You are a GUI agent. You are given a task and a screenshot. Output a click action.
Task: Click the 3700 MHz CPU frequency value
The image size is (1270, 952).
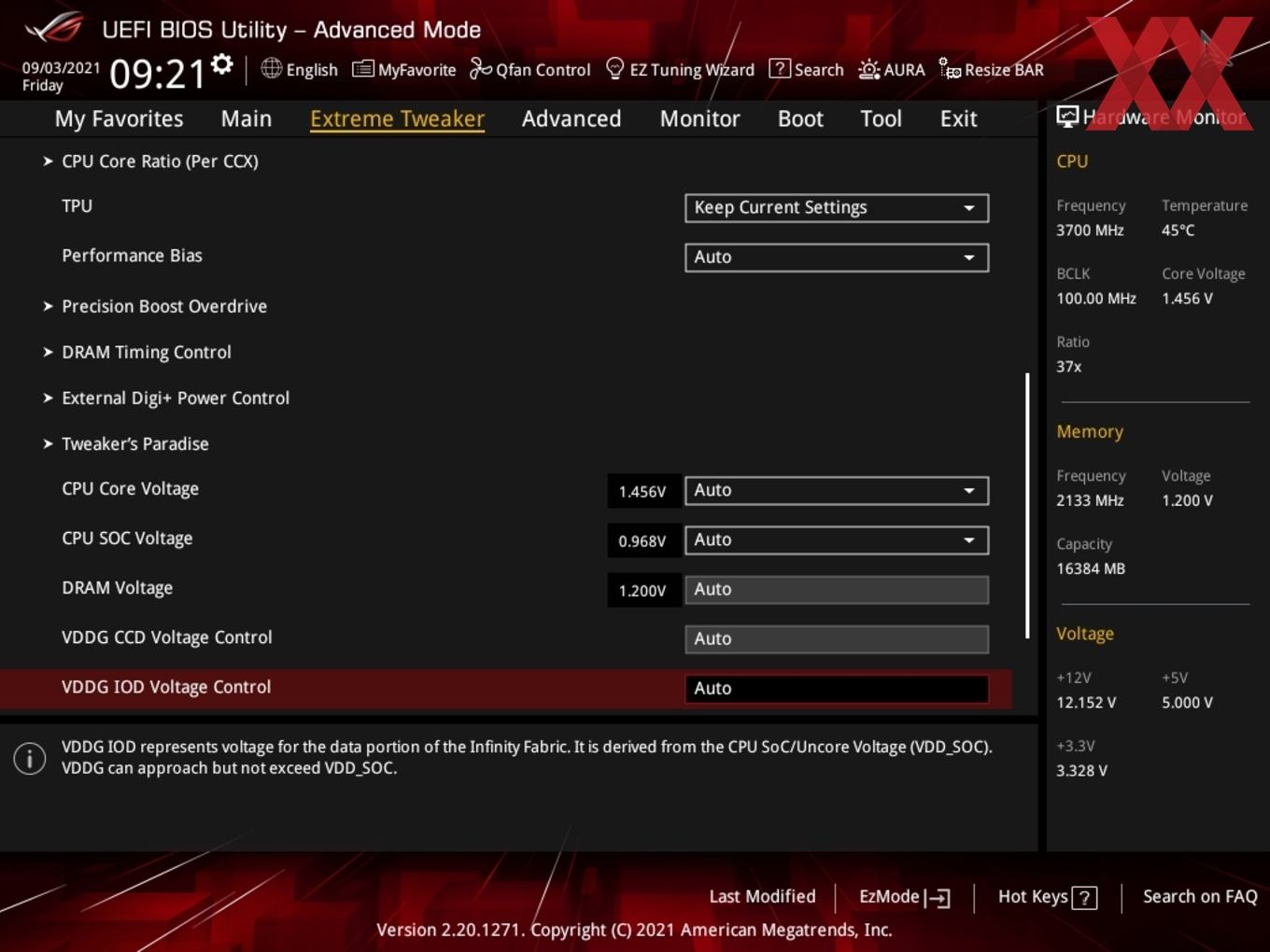coord(1090,230)
